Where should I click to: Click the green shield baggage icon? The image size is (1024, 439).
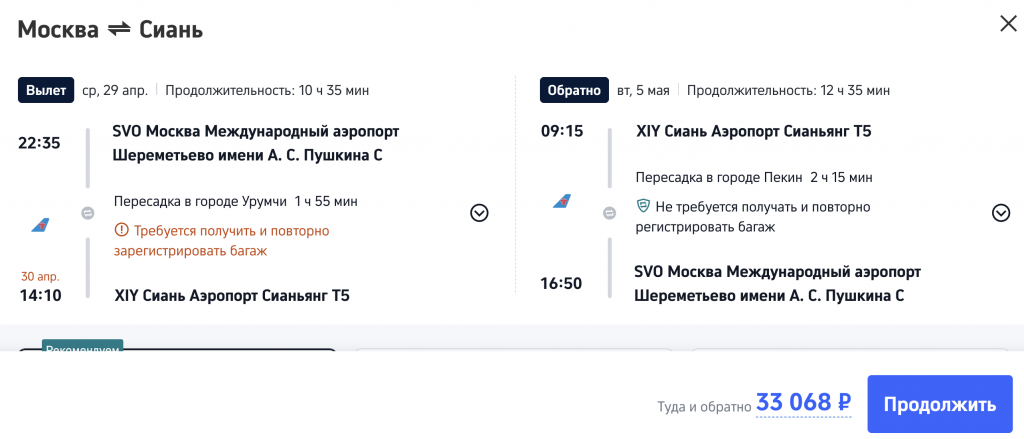(x=644, y=207)
